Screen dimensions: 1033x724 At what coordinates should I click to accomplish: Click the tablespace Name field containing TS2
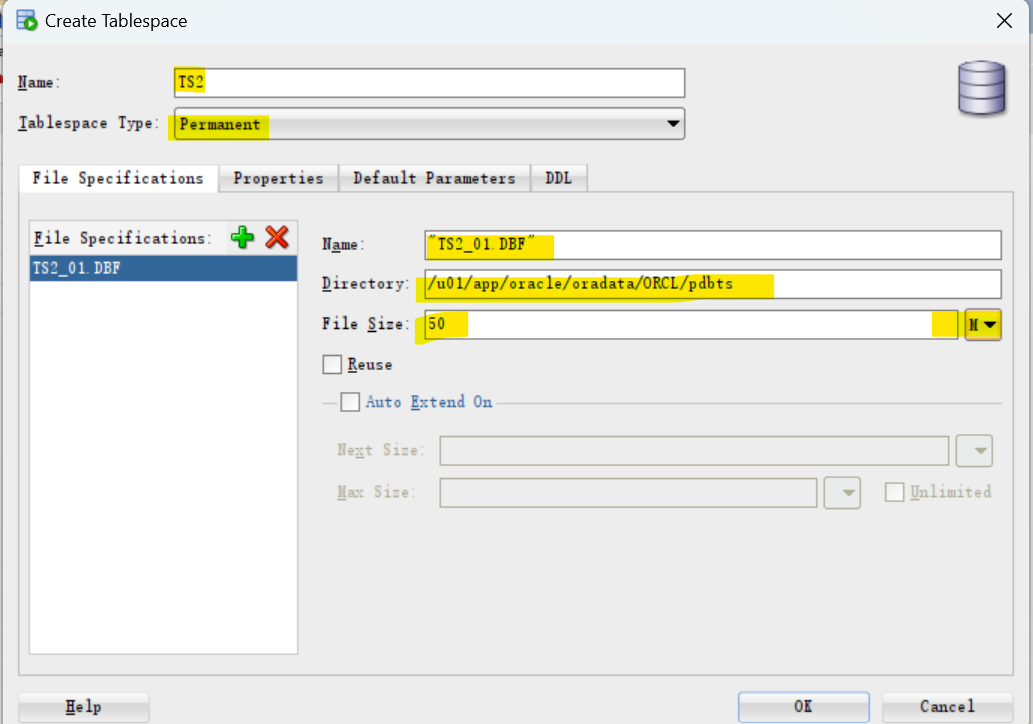pyautogui.click(x=430, y=83)
